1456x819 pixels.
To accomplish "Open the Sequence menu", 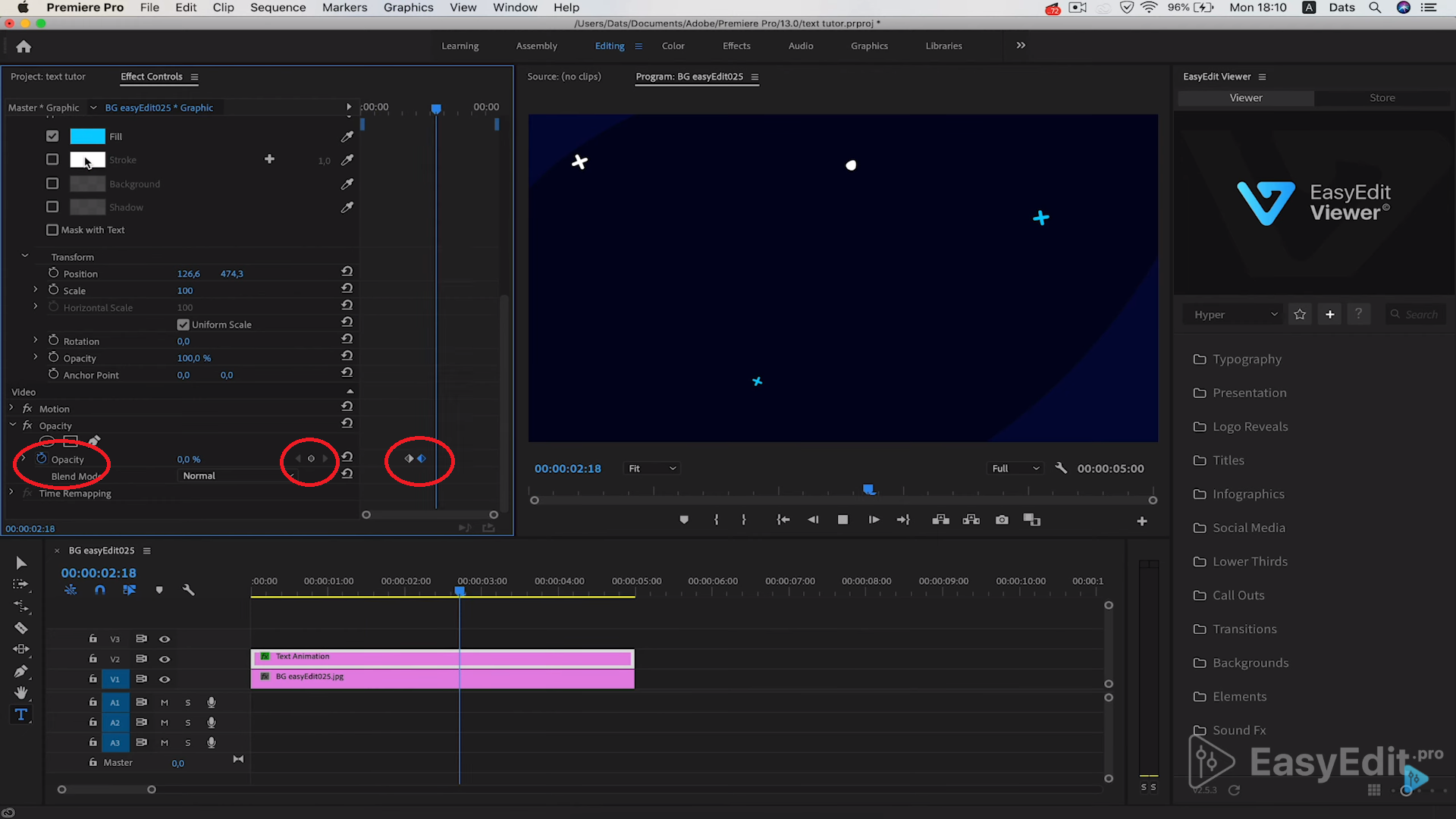I will [278, 8].
